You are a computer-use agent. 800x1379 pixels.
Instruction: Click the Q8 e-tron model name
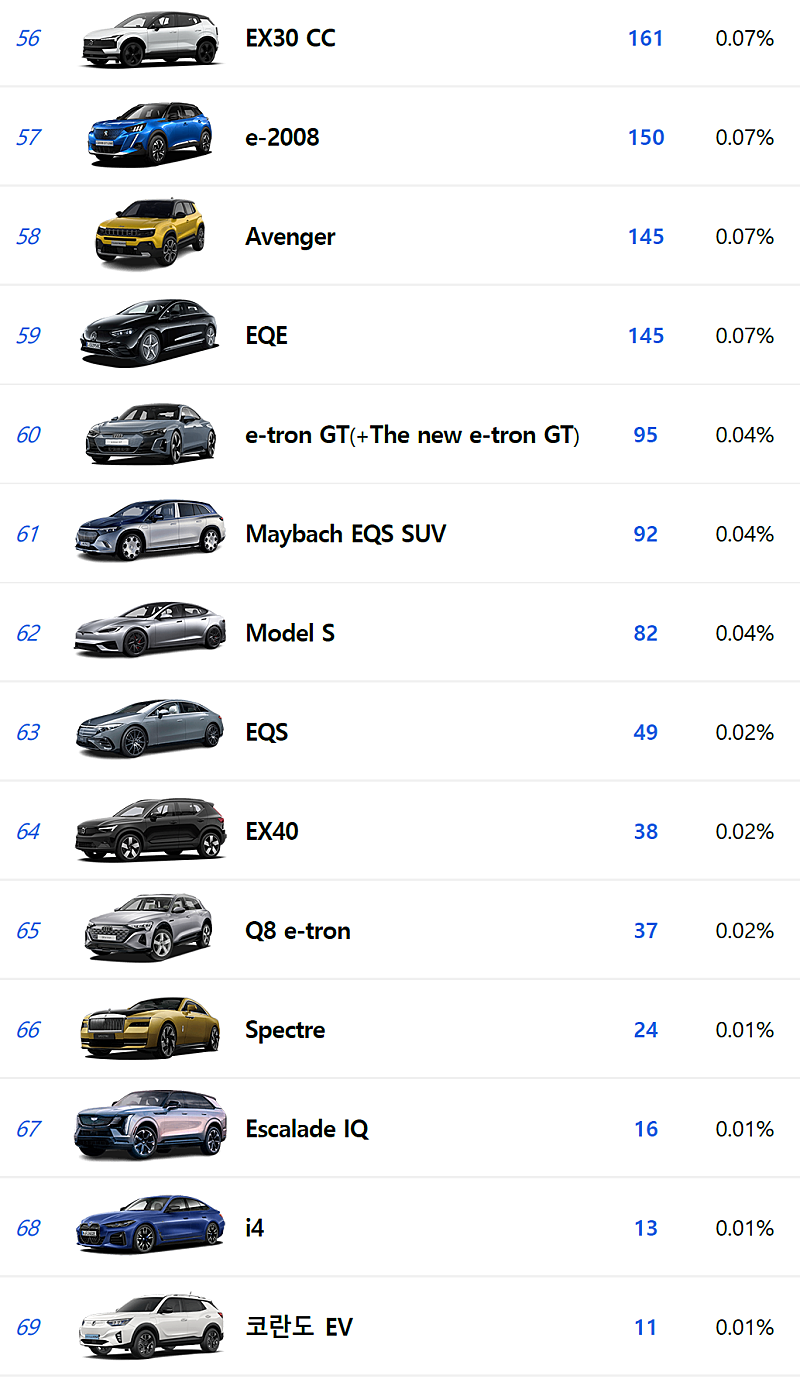click(298, 930)
